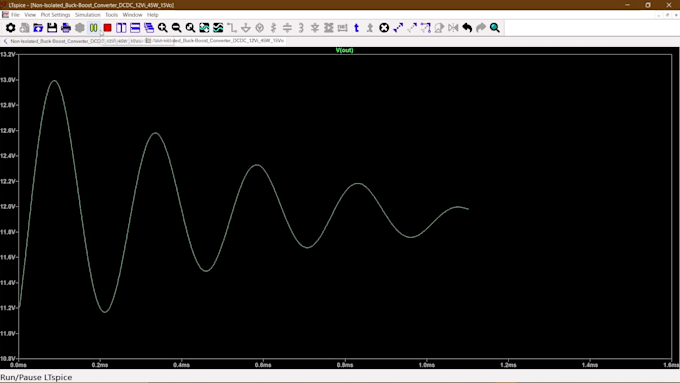Click the V(out) trace label
The height and width of the screenshot is (383, 680).
[x=344, y=50]
